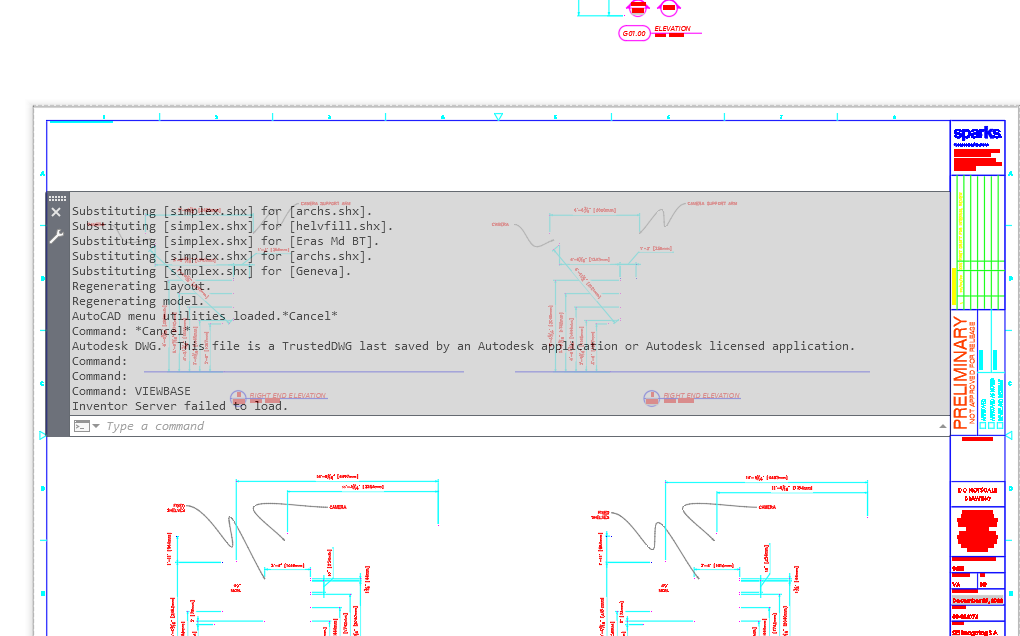This screenshot has width=1020, height=636.
Task: Select the PRELIMINARY stamp text
Action: [x=961, y=372]
